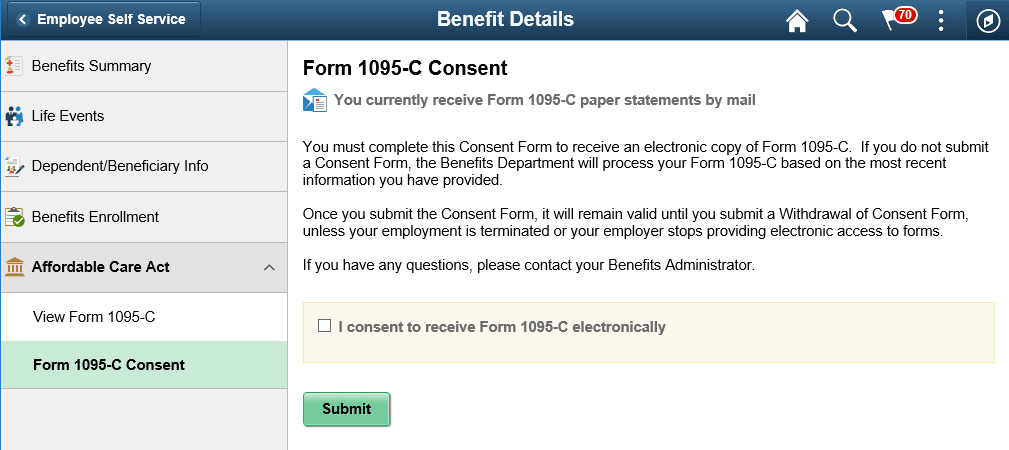Screen dimensions: 1009x450
Task: Click the Home icon in header
Action: [797, 21]
